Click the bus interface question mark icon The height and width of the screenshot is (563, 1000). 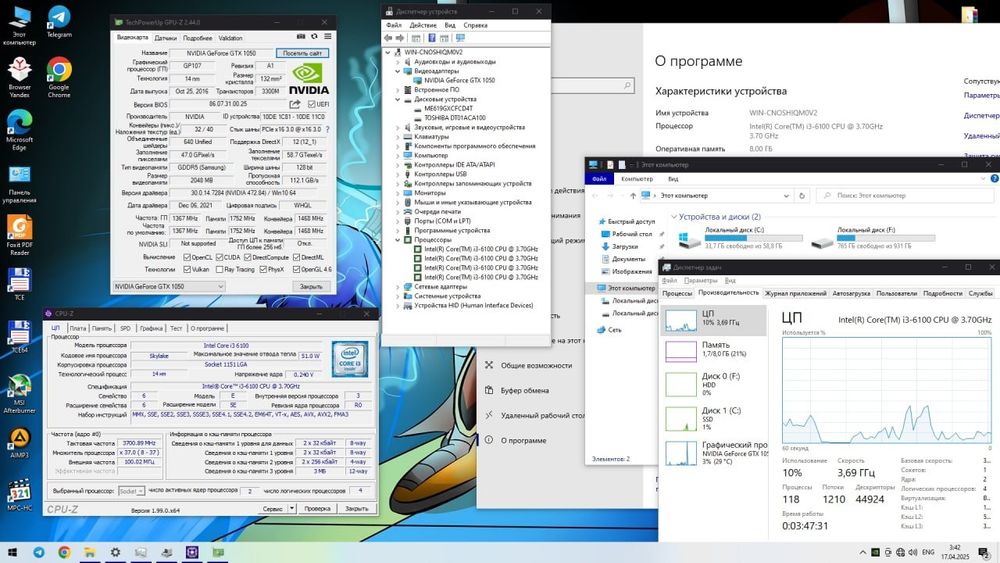pos(326,129)
